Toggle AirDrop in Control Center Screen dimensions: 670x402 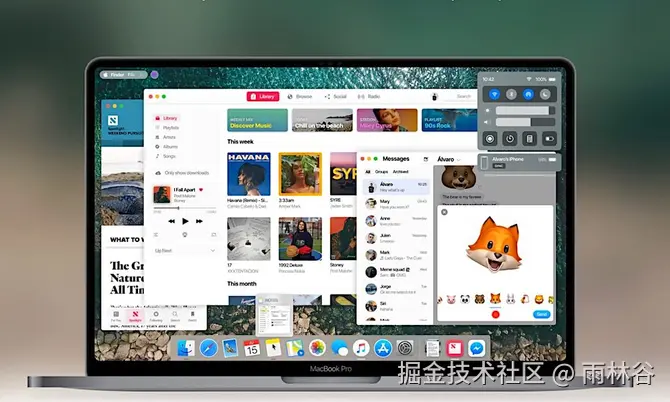click(x=528, y=94)
